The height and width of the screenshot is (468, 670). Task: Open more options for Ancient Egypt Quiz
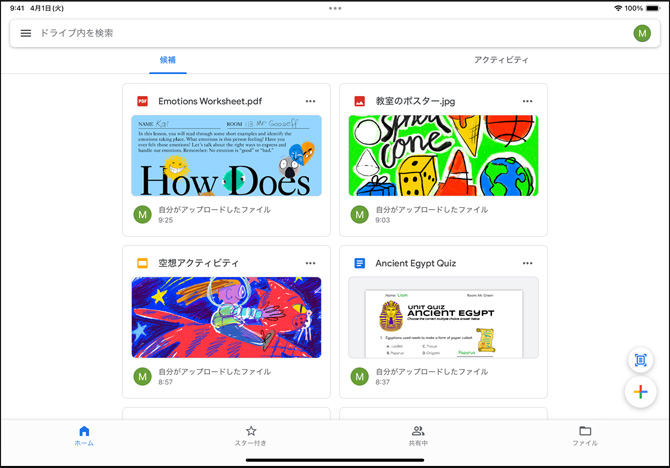click(x=528, y=263)
